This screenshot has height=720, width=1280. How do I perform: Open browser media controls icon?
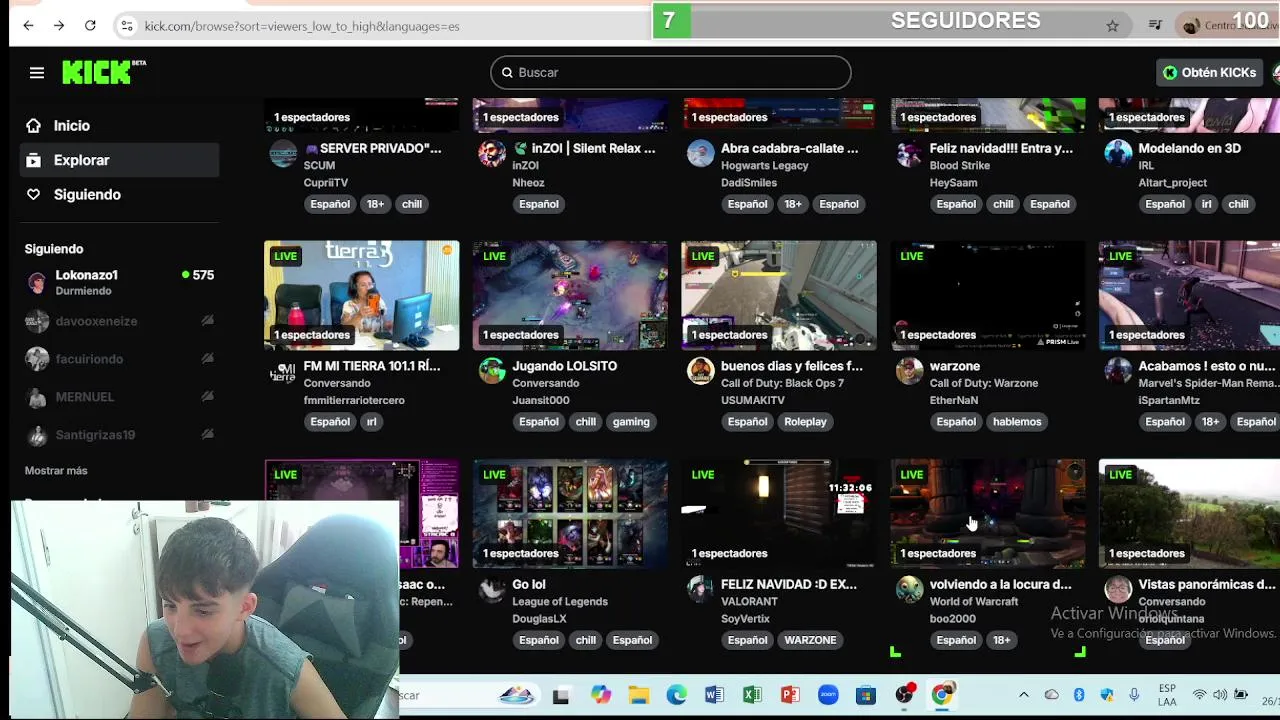pos(1155,26)
